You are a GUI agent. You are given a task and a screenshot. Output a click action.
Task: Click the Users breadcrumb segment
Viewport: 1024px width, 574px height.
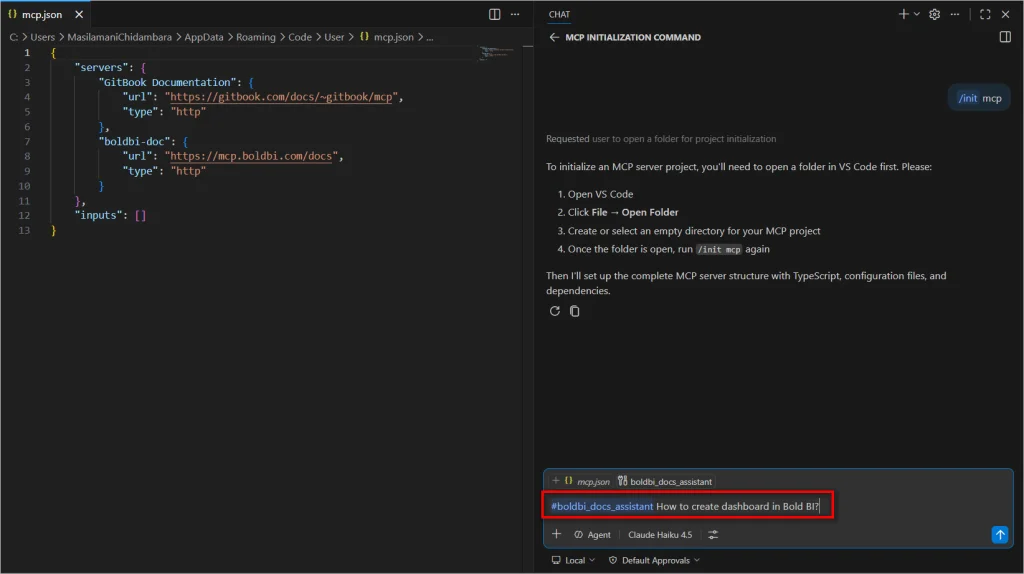pos(42,37)
